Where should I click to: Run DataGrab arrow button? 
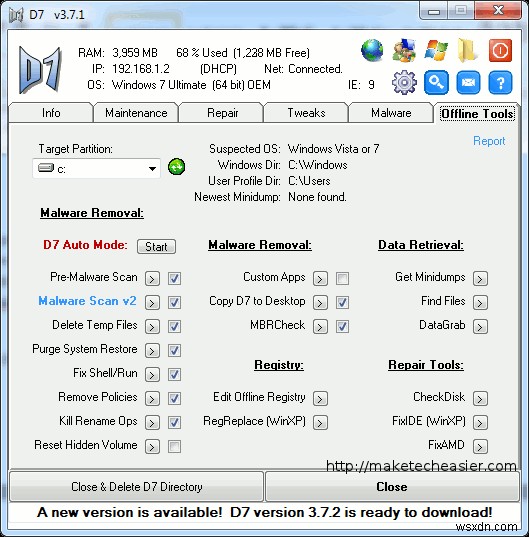[x=480, y=326]
